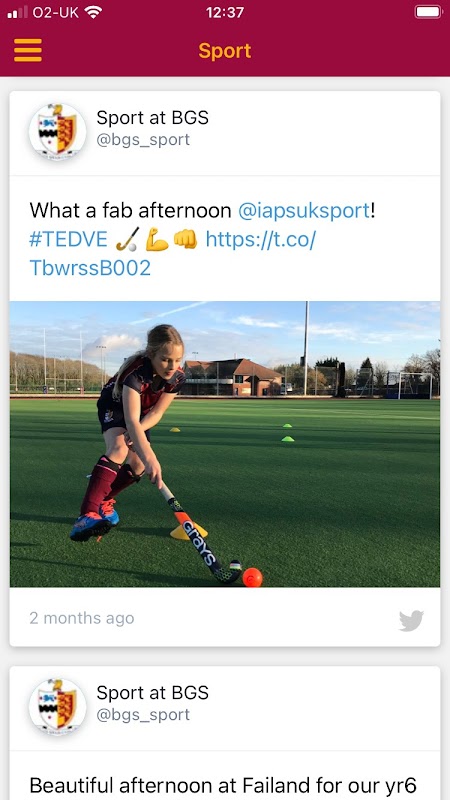The width and height of the screenshot is (450, 800).
Task: Tap the cellular signal bars icon
Action: point(17,12)
